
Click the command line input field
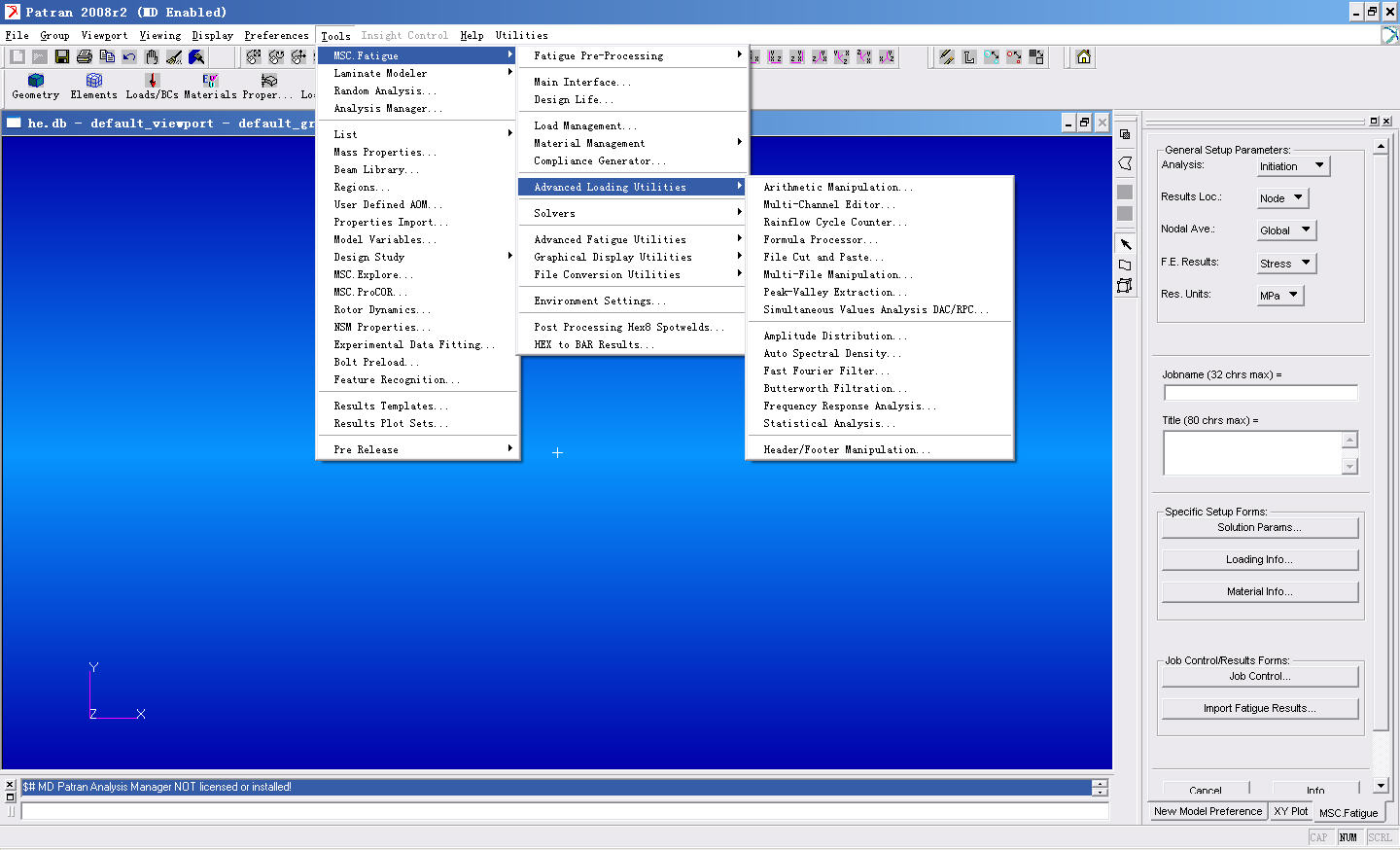(564, 811)
